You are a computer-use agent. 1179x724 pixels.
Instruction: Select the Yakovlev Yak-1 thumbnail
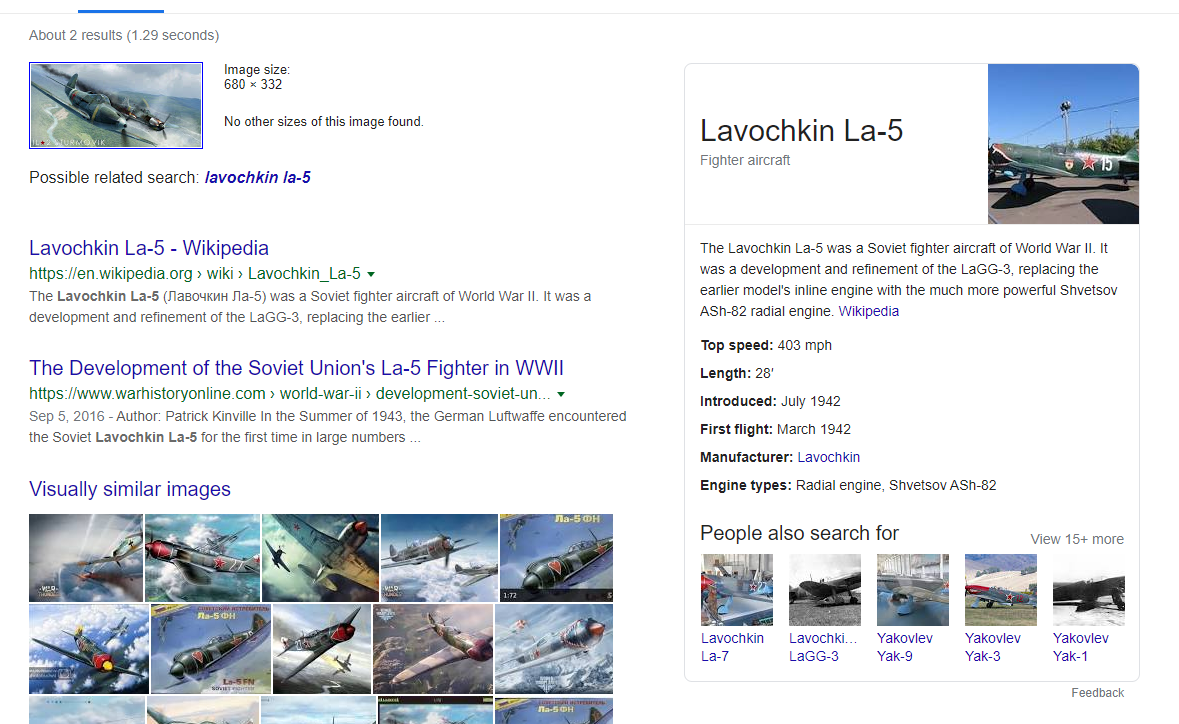(x=1089, y=590)
